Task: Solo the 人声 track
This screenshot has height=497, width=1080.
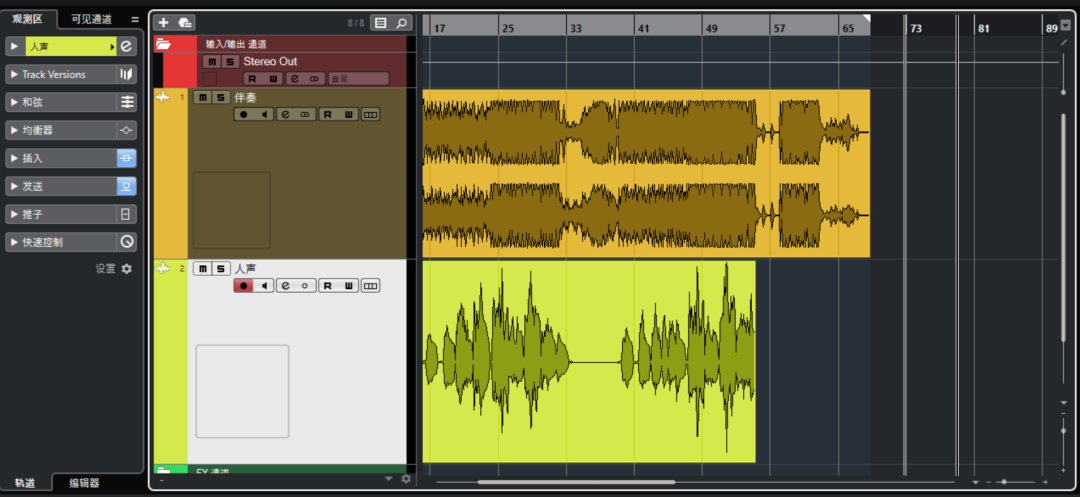Action: (220, 268)
